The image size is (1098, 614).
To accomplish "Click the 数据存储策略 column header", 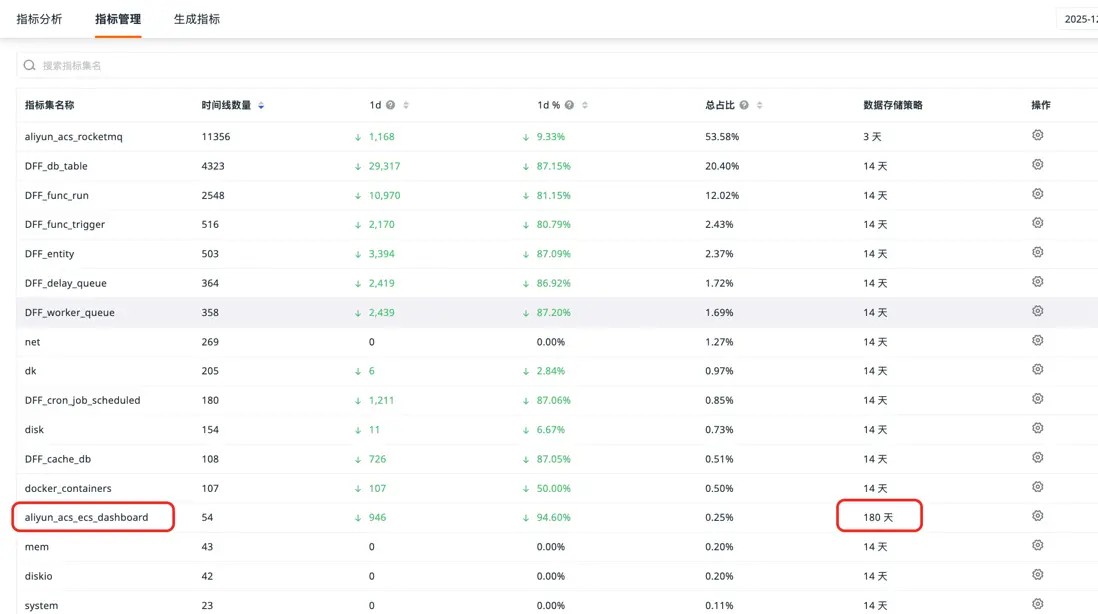I will [893, 105].
